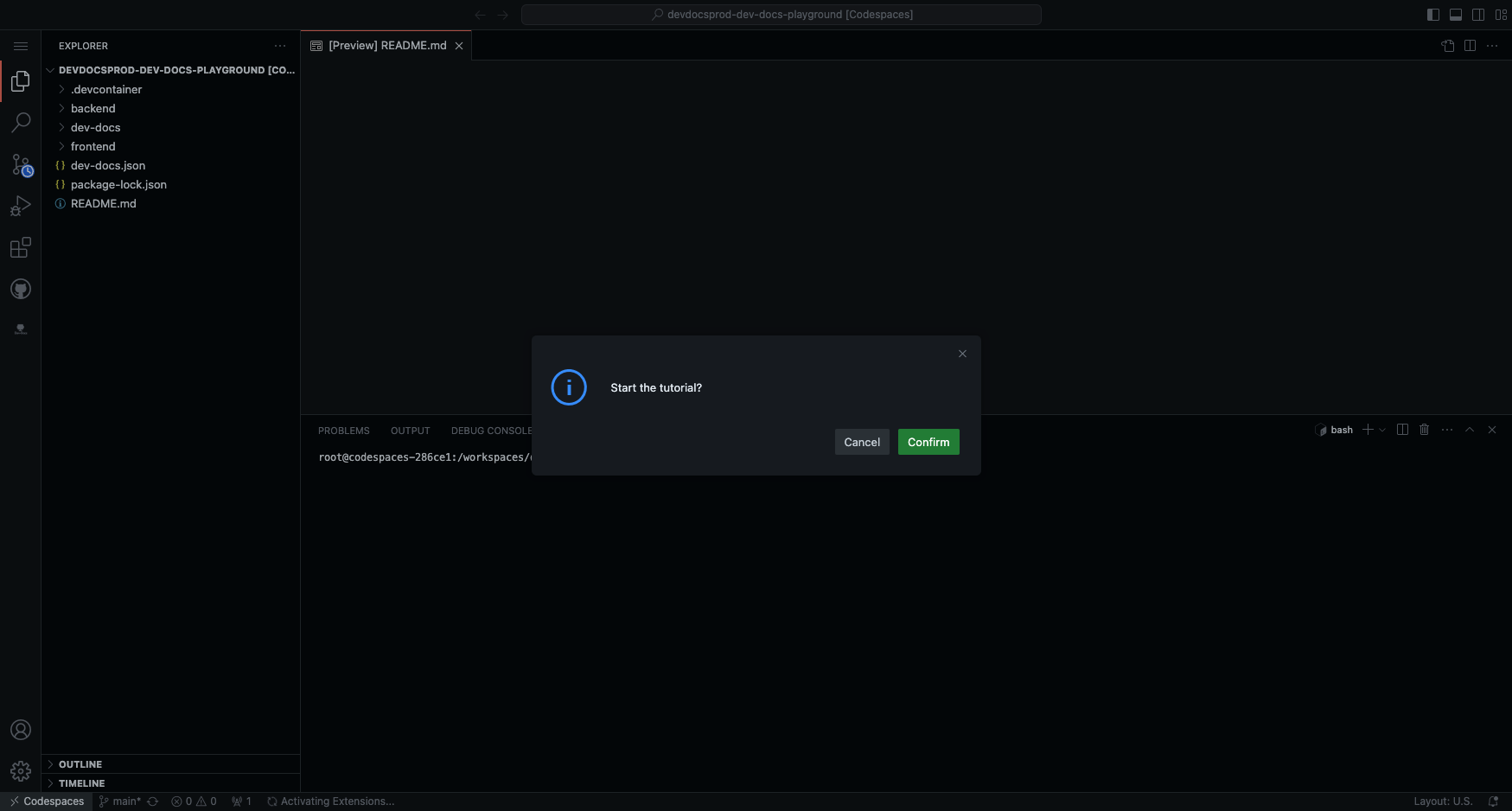Open the GitHub panel icon
The image size is (1512, 811).
pyautogui.click(x=21, y=290)
